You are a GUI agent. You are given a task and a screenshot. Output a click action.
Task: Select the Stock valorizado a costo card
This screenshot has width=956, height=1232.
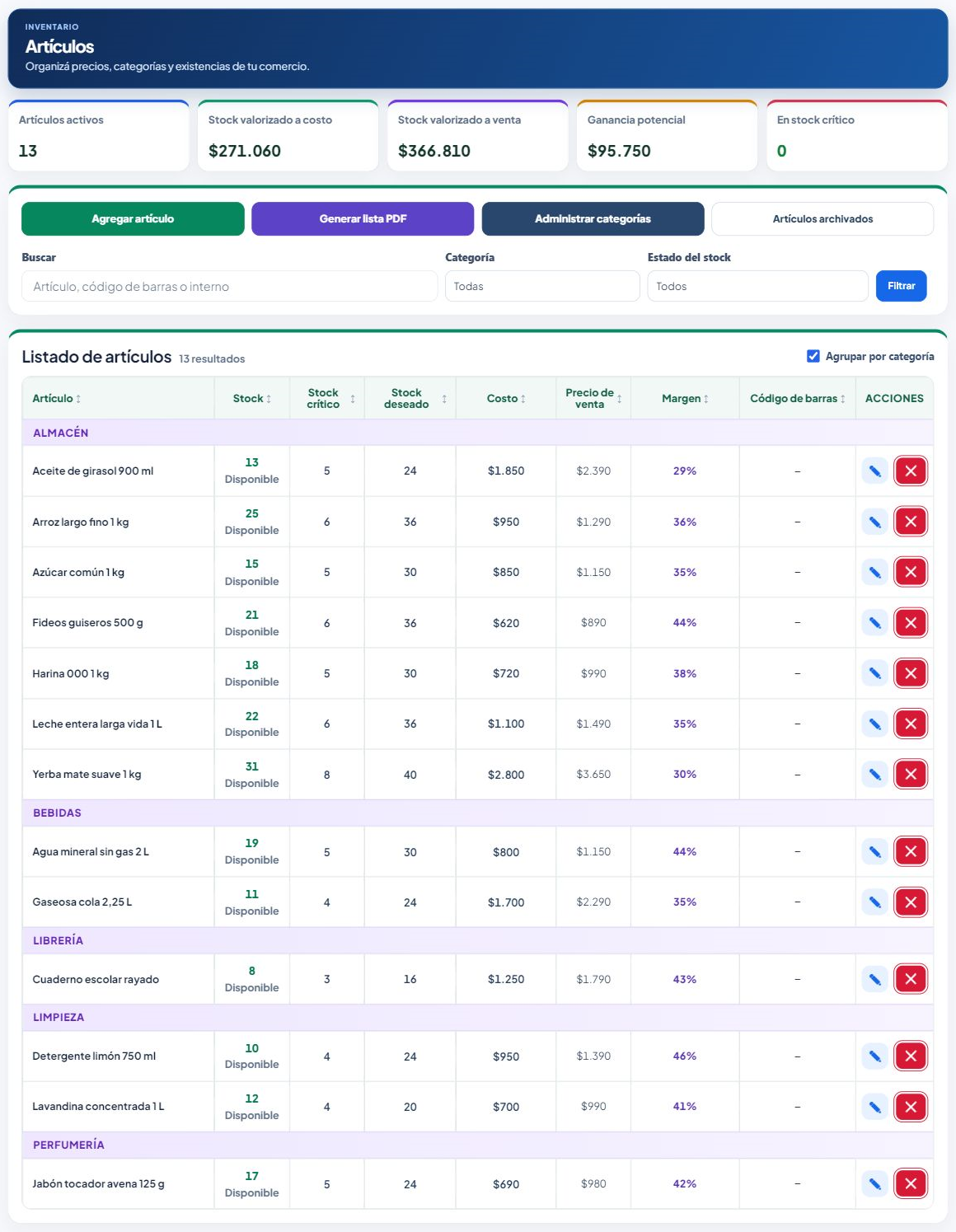pos(288,136)
